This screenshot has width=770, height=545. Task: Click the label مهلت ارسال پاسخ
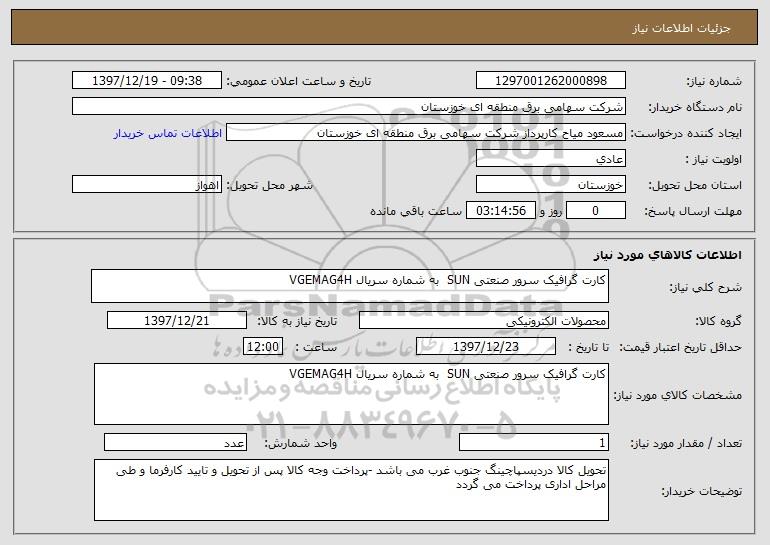click(693, 211)
